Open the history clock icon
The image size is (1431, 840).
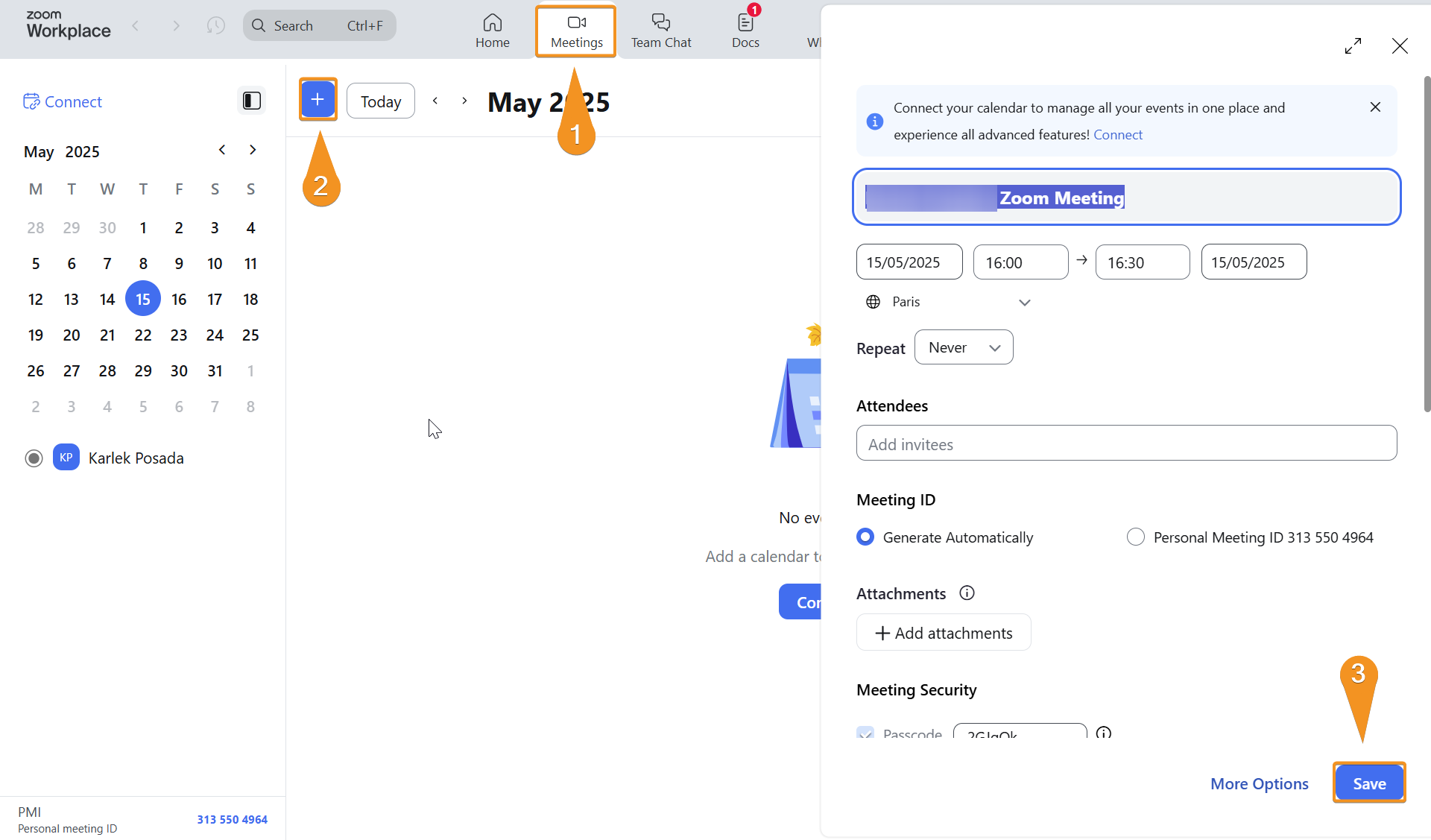click(x=216, y=25)
